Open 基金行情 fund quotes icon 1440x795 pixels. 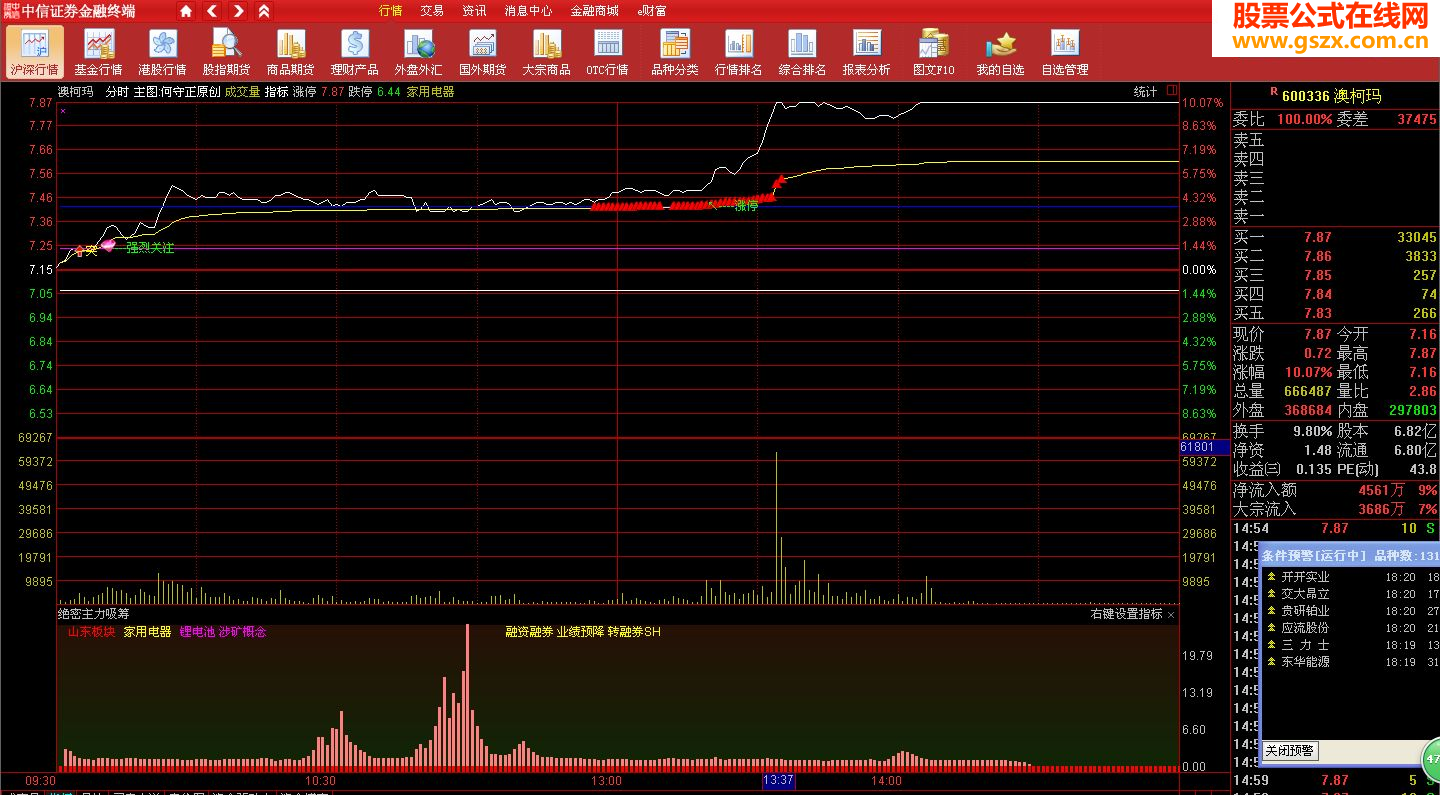(98, 52)
